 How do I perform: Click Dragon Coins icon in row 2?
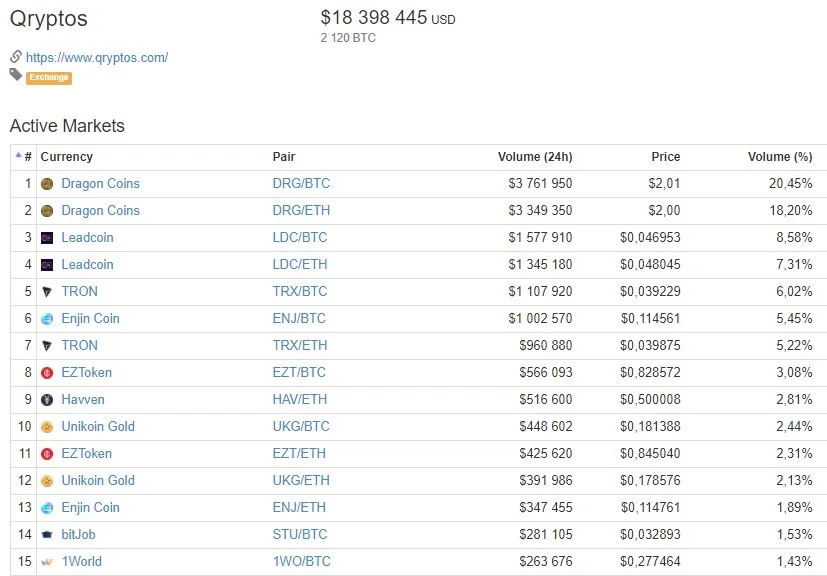47,211
